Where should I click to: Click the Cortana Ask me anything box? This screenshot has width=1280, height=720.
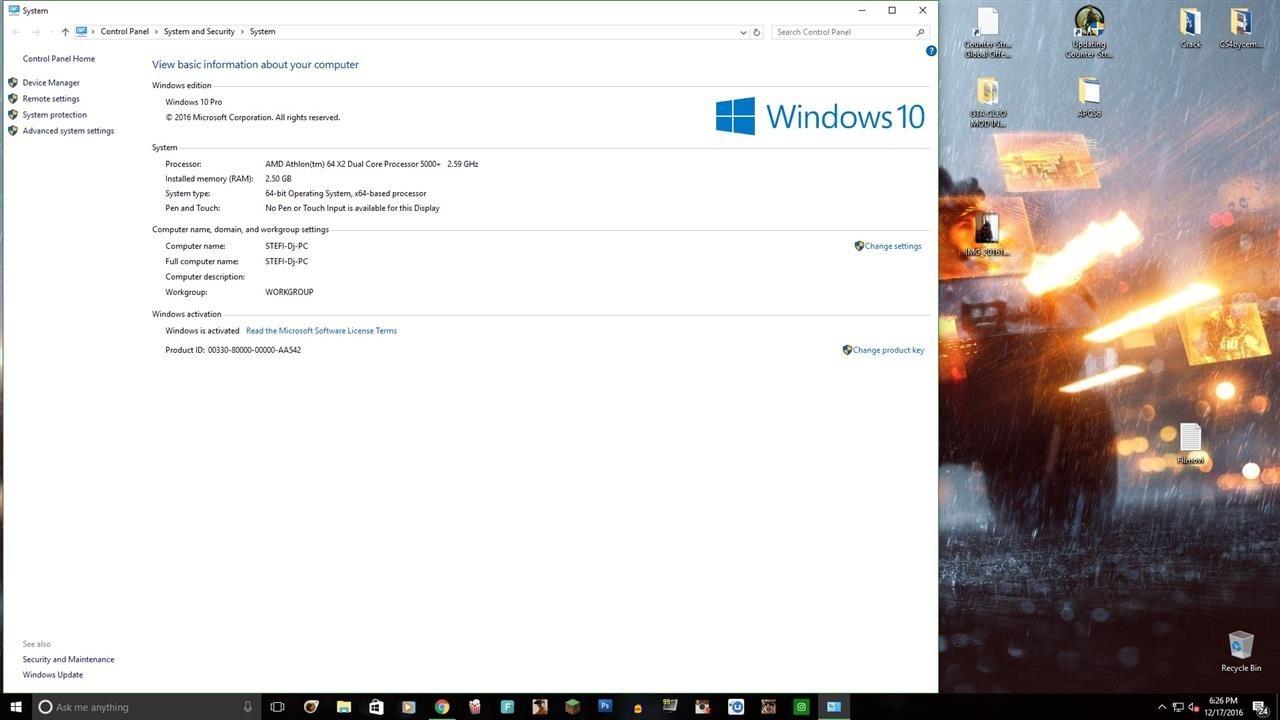[x=145, y=707]
